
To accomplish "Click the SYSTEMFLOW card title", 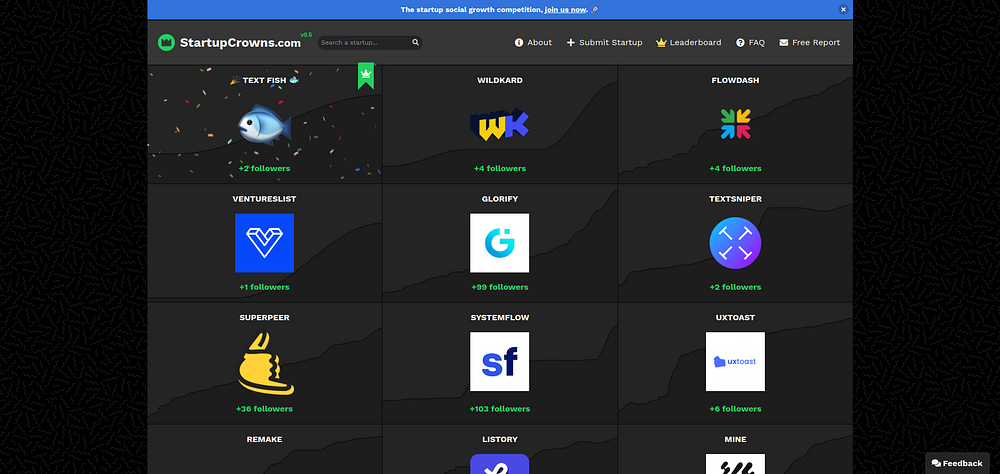I will [500, 318].
